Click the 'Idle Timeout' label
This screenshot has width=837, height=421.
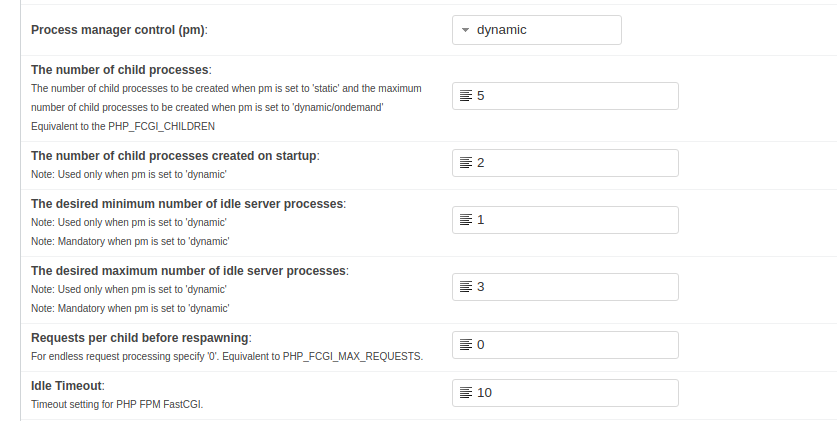pos(67,385)
